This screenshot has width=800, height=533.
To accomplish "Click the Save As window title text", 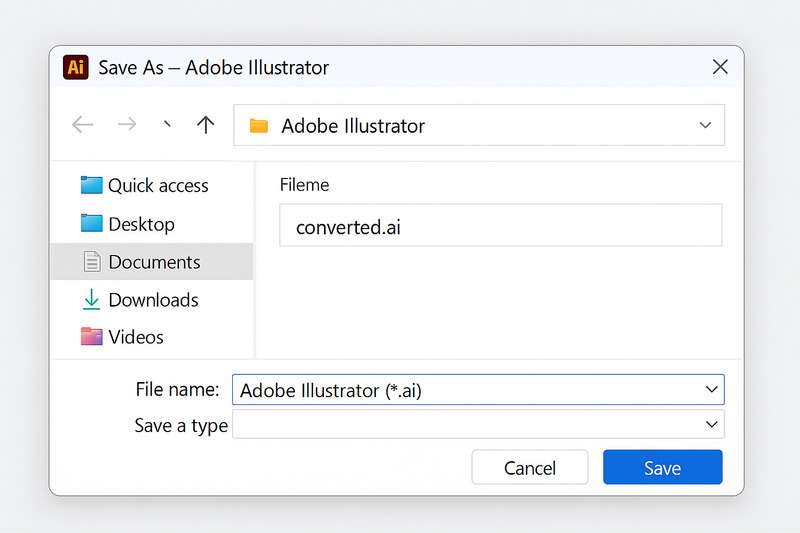I will coord(213,67).
